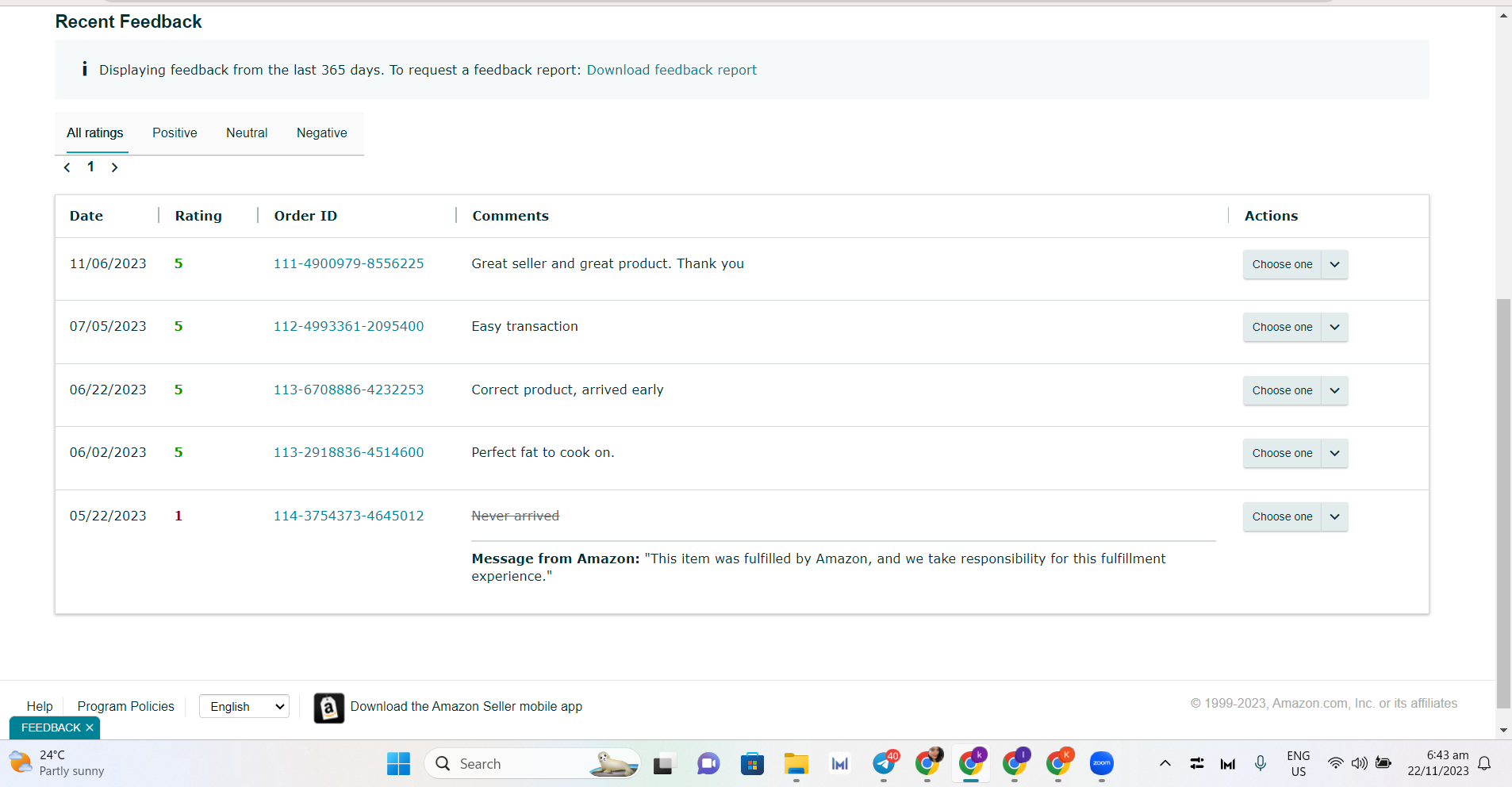The height and width of the screenshot is (787, 1512).
Task: Click the struck-through 'Never arrived' comment
Action: click(x=516, y=516)
